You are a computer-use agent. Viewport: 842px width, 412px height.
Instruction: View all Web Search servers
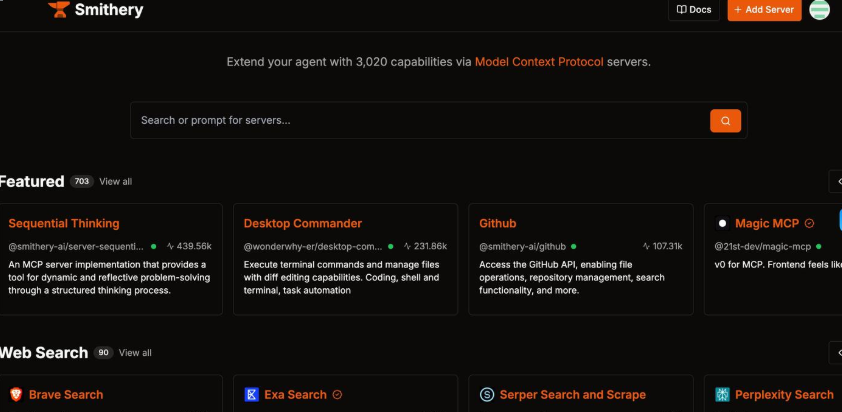click(x=135, y=353)
